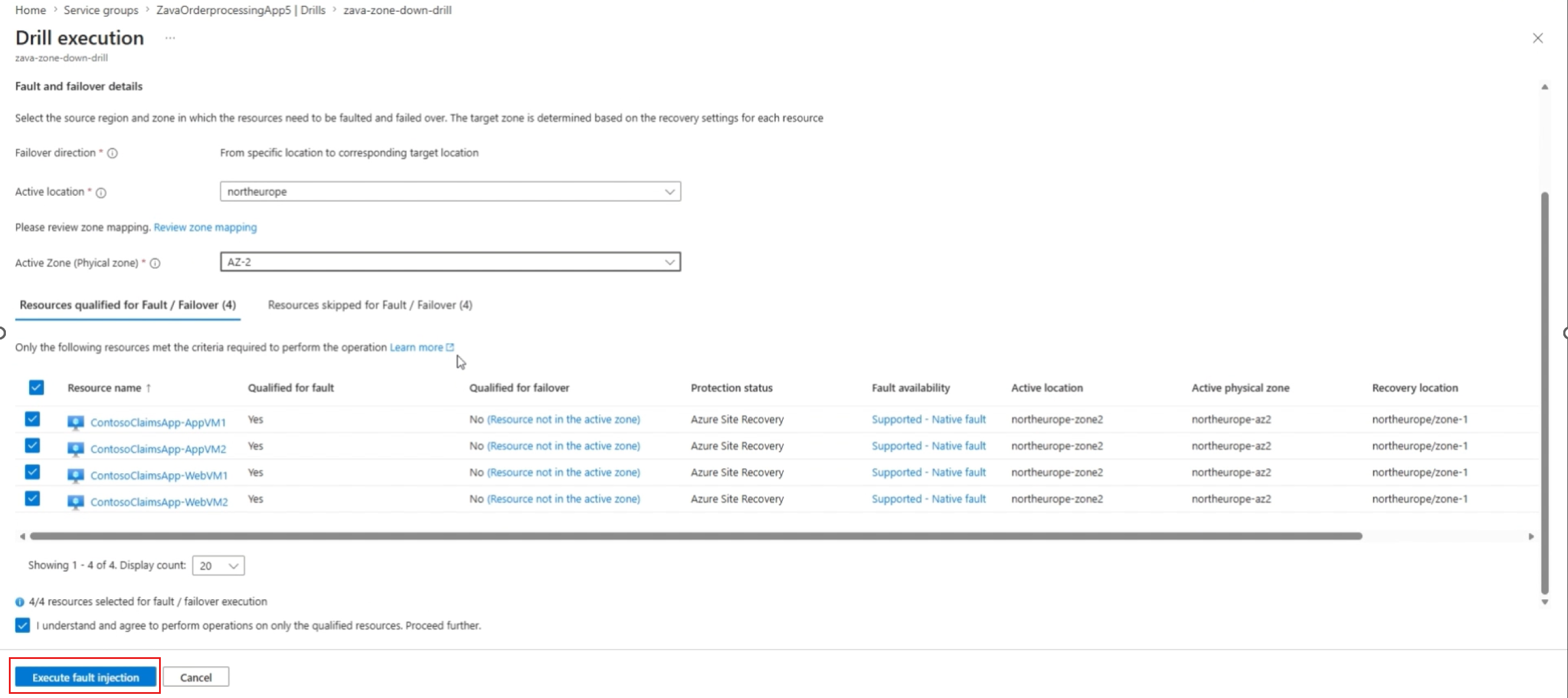This screenshot has height=698, width=1568.
Task: Click the Protection status column header
Action: click(x=731, y=388)
